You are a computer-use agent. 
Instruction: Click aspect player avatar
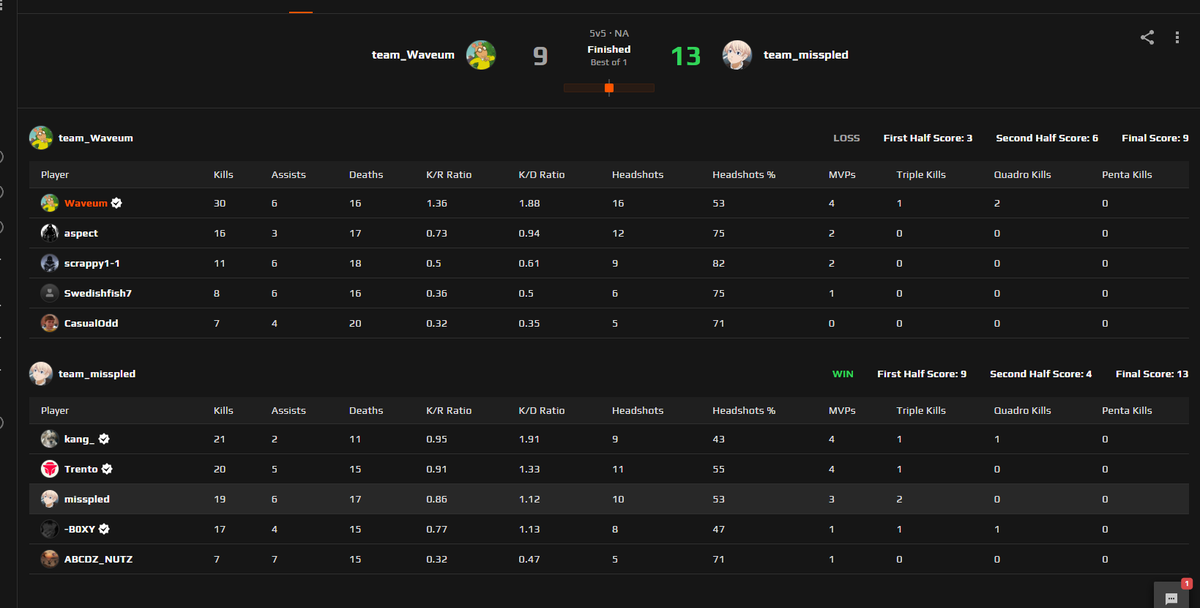click(49, 233)
